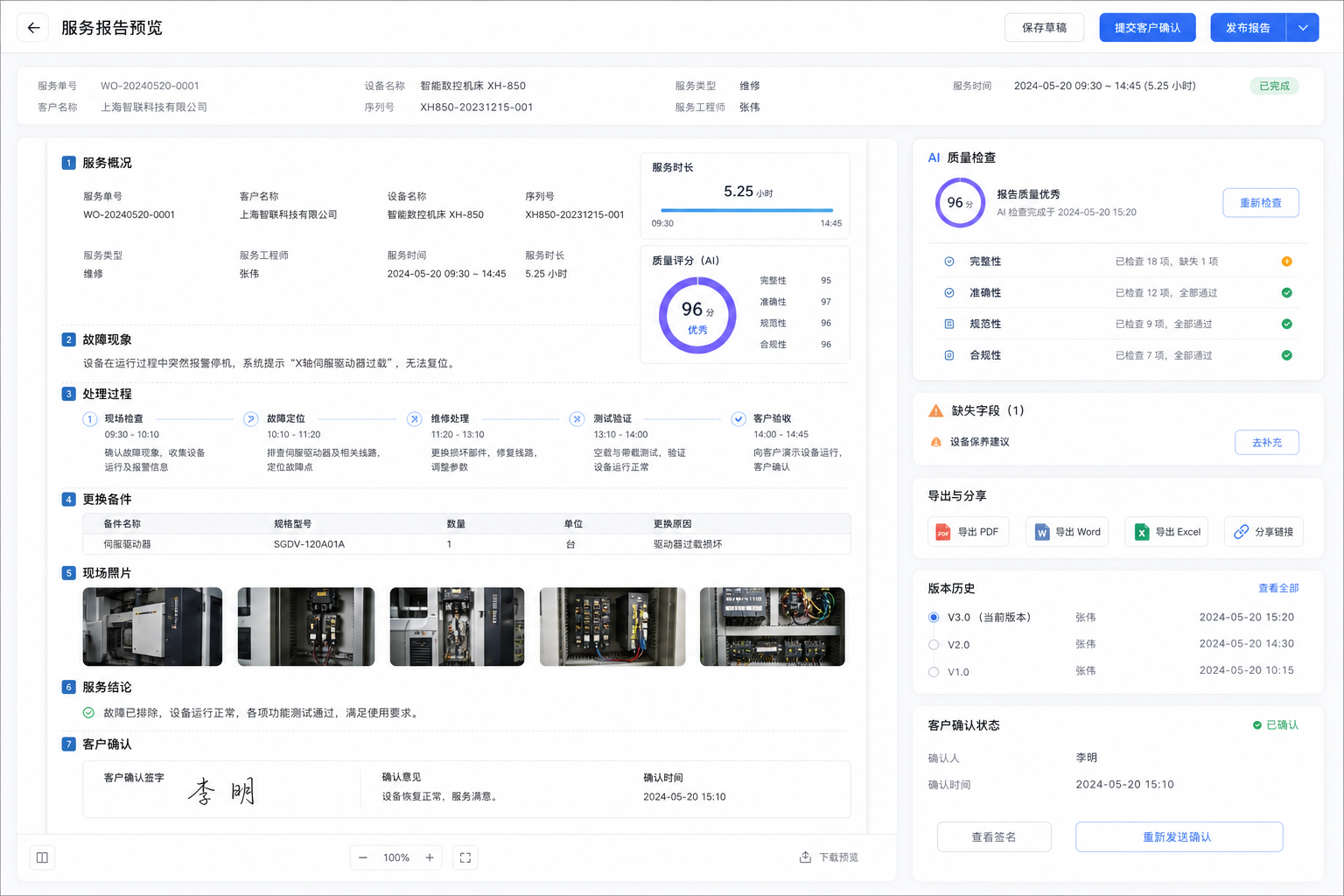This screenshot has width=1344, height=896.
Task: Click the 伺服驱动器 part name cell
Action: tap(128, 544)
